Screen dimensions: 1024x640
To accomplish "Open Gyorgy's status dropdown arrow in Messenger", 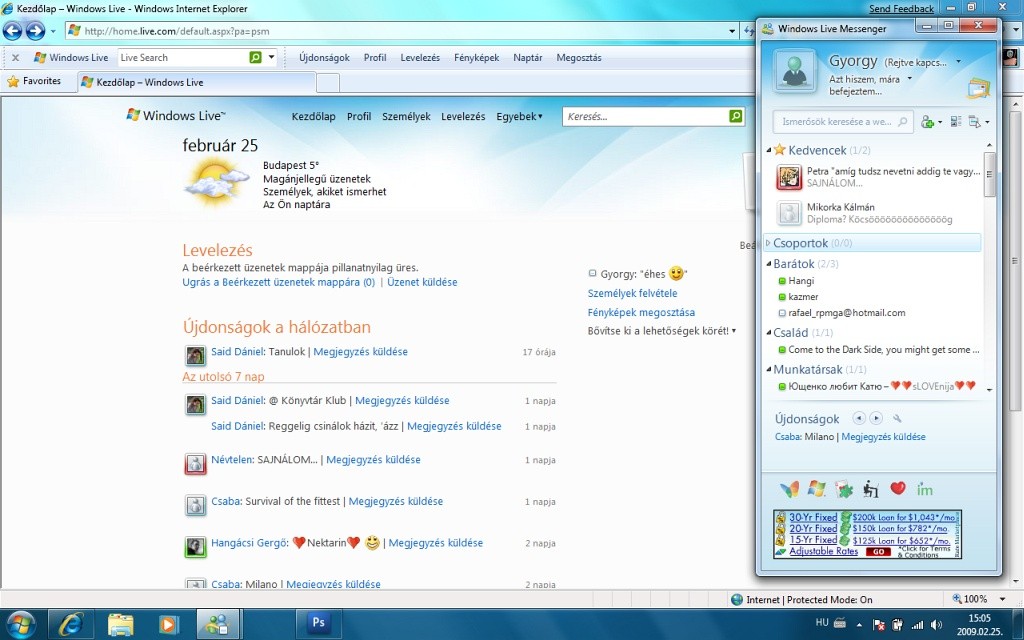I will (x=958, y=62).
